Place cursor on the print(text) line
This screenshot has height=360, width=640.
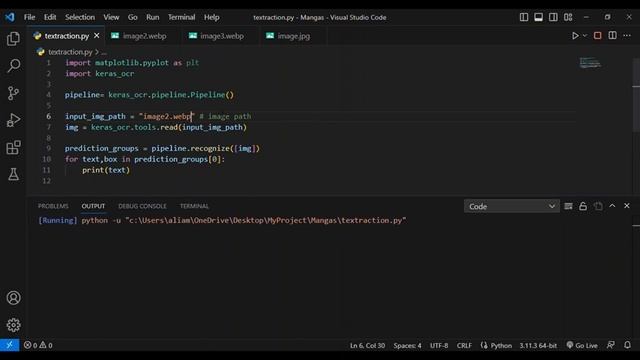(106, 170)
